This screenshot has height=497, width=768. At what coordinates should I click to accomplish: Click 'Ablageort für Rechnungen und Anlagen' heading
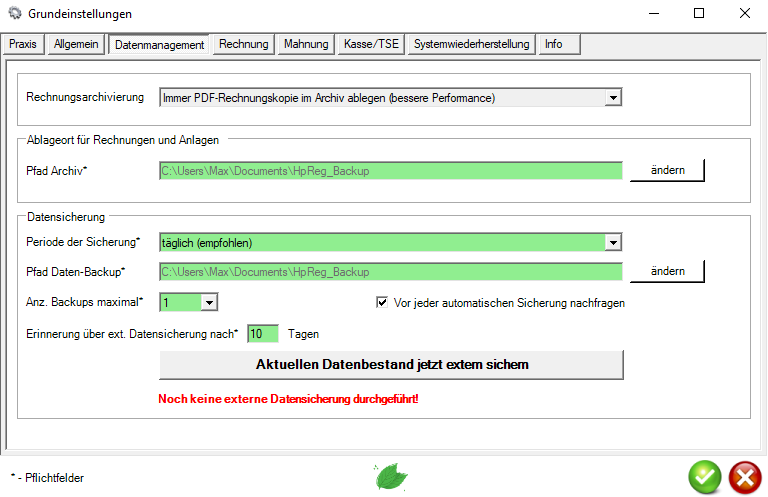click(122, 140)
